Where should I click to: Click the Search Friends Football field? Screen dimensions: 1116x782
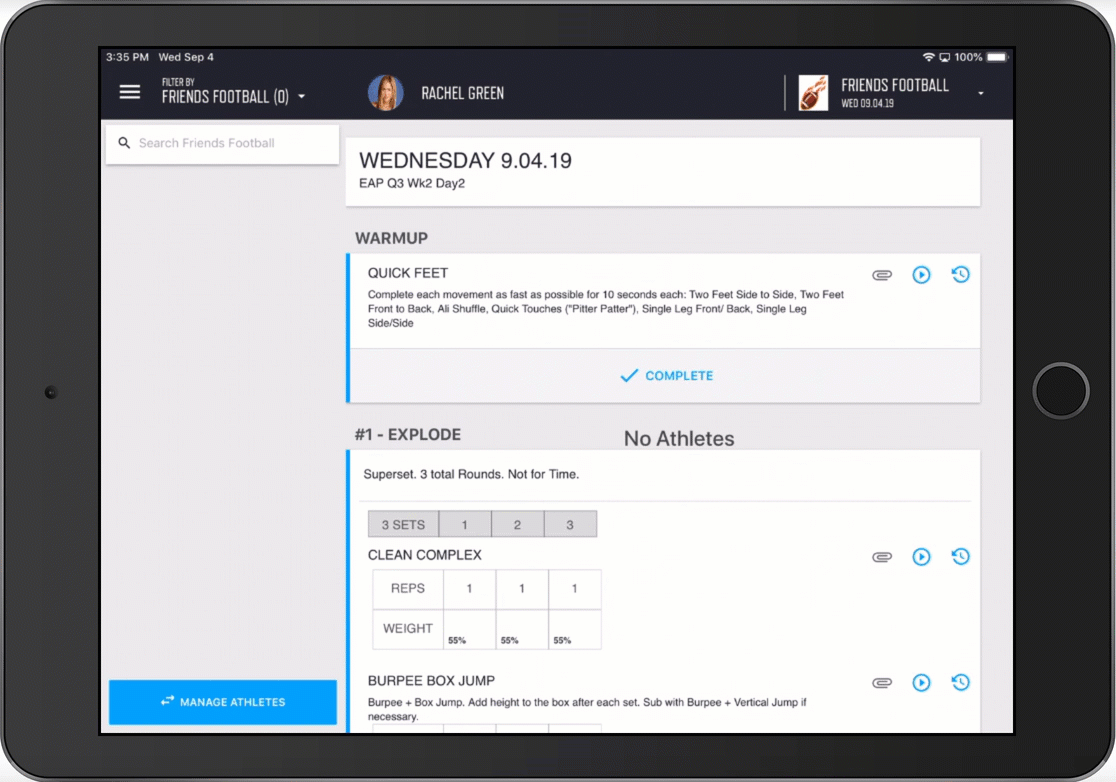click(x=222, y=143)
